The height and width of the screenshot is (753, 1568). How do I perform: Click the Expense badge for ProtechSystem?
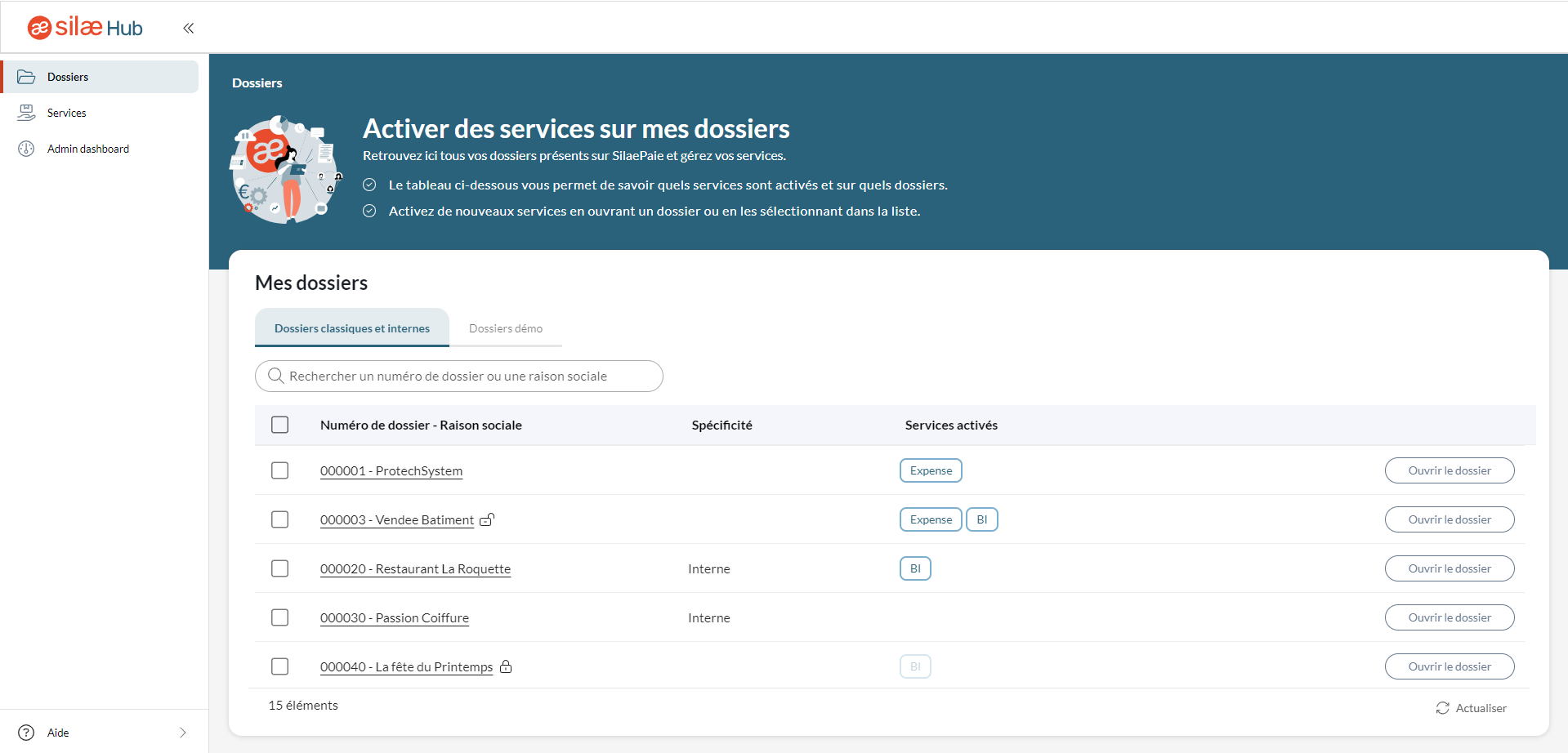click(x=931, y=470)
